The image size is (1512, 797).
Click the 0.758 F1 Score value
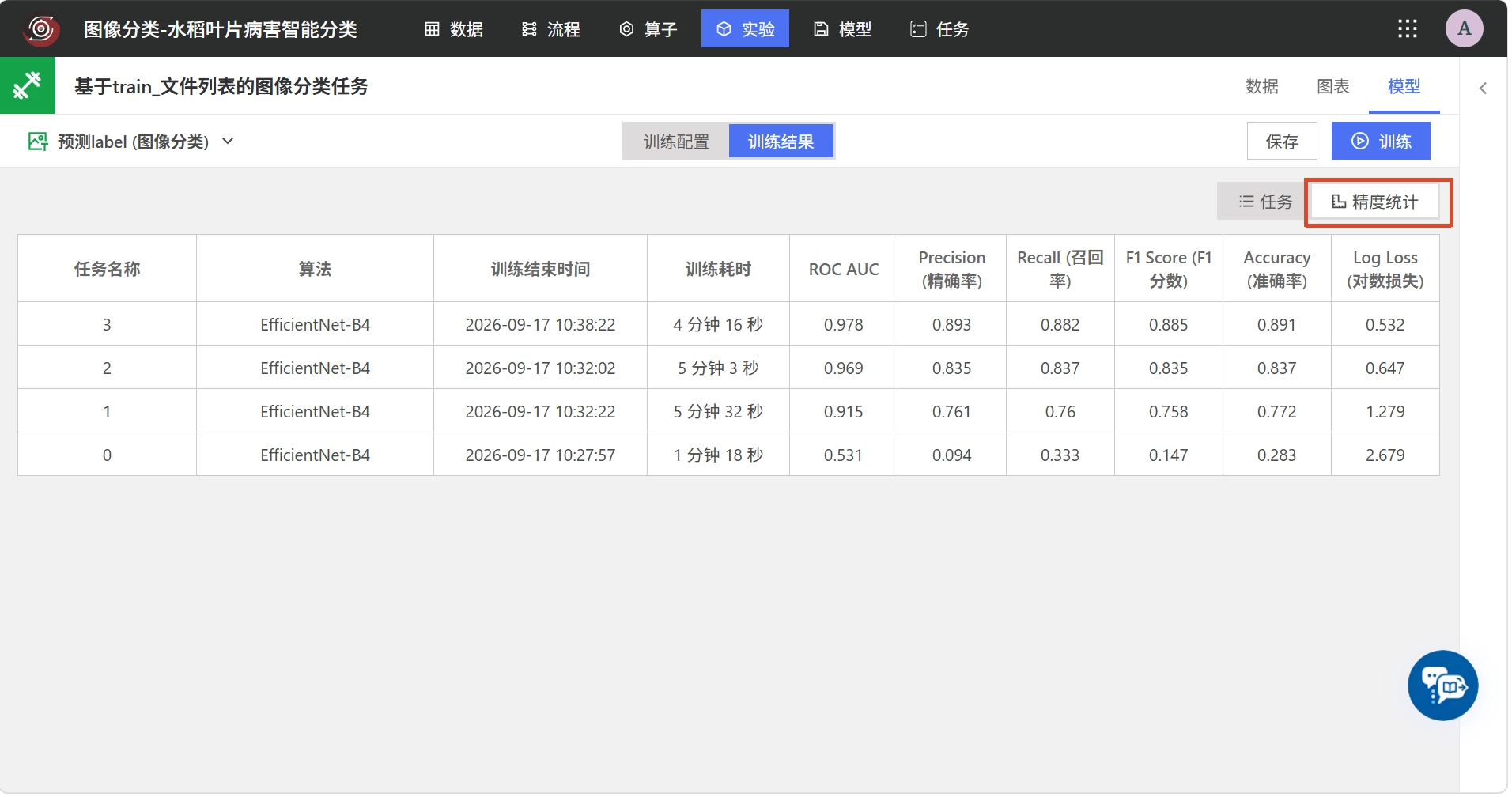point(1169,411)
